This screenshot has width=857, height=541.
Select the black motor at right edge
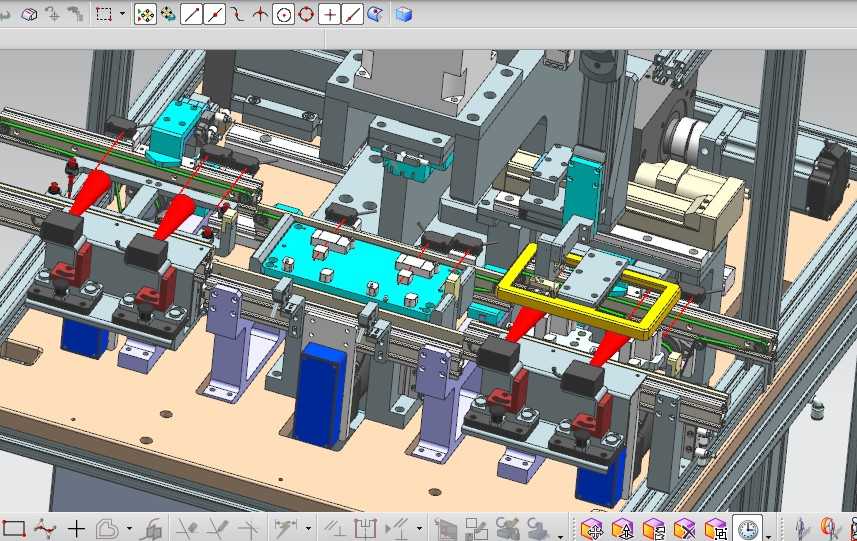(828, 180)
